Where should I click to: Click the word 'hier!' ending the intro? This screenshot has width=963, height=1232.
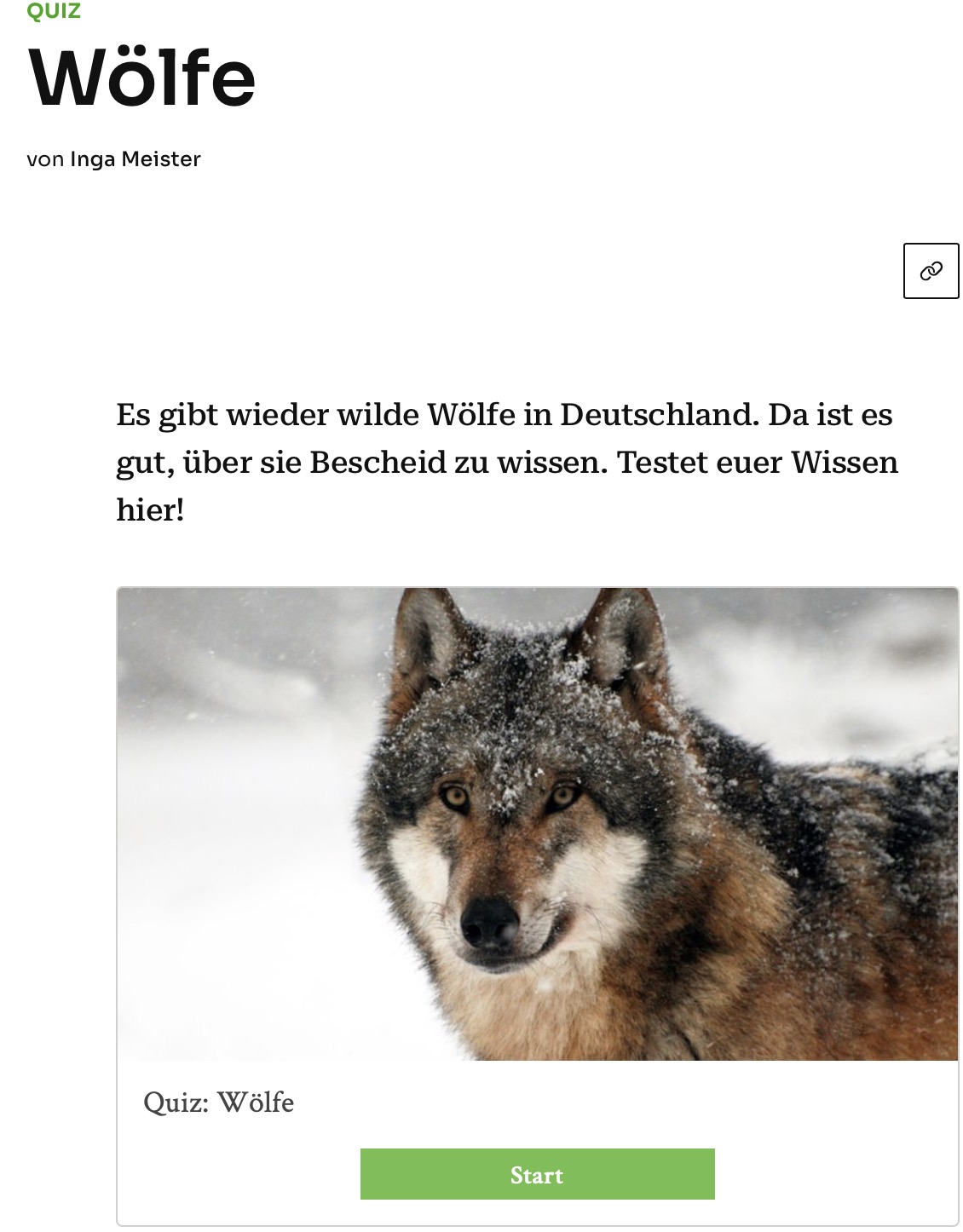(151, 510)
